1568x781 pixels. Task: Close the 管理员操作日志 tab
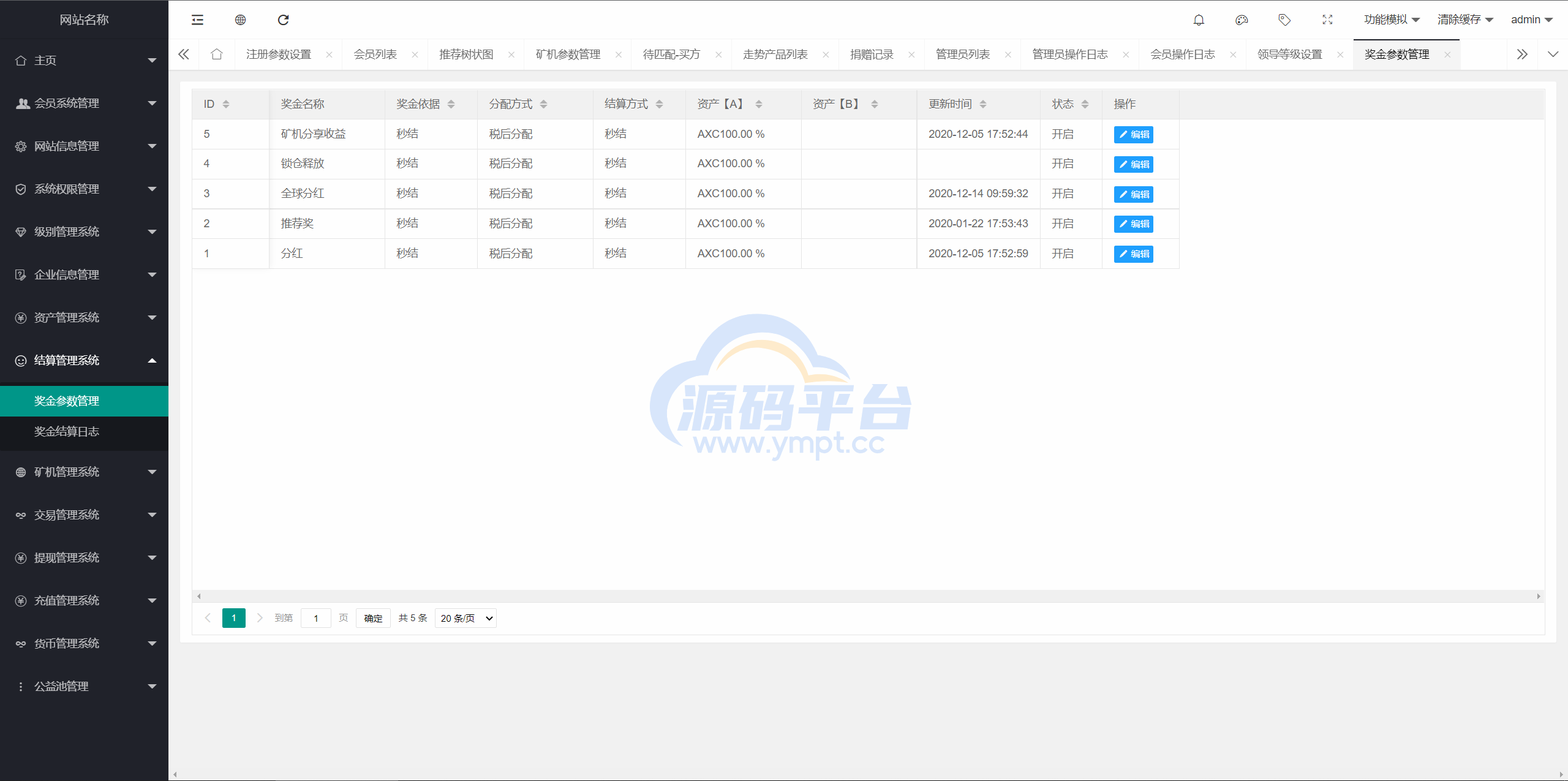coord(1126,55)
